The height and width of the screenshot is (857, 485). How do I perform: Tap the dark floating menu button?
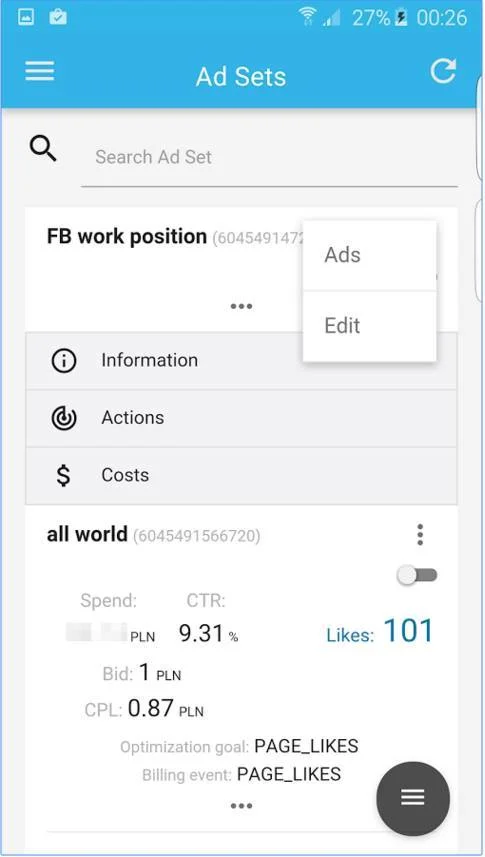pyautogui.click(x=413, y=798)
